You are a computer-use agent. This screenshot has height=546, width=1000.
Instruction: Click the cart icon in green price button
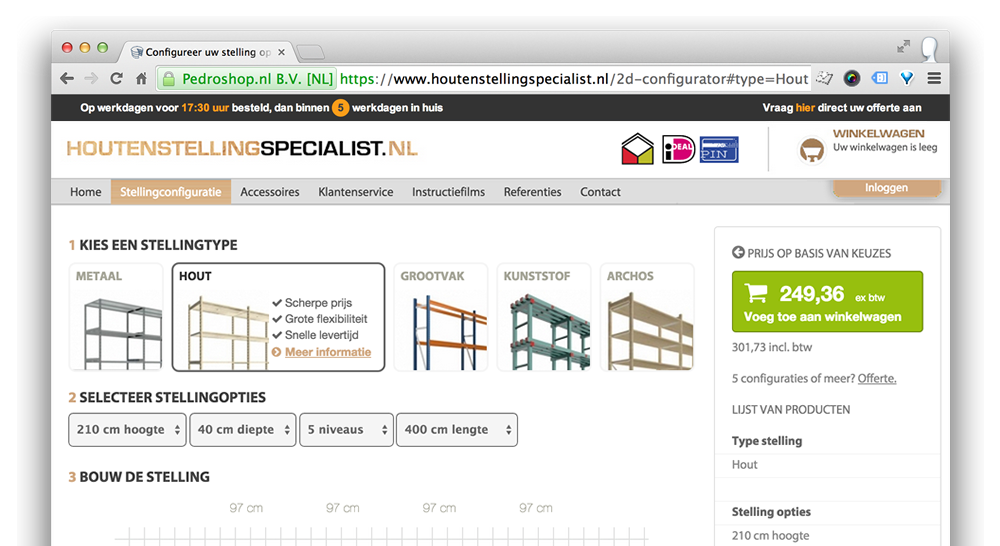(x=756, y=293)
